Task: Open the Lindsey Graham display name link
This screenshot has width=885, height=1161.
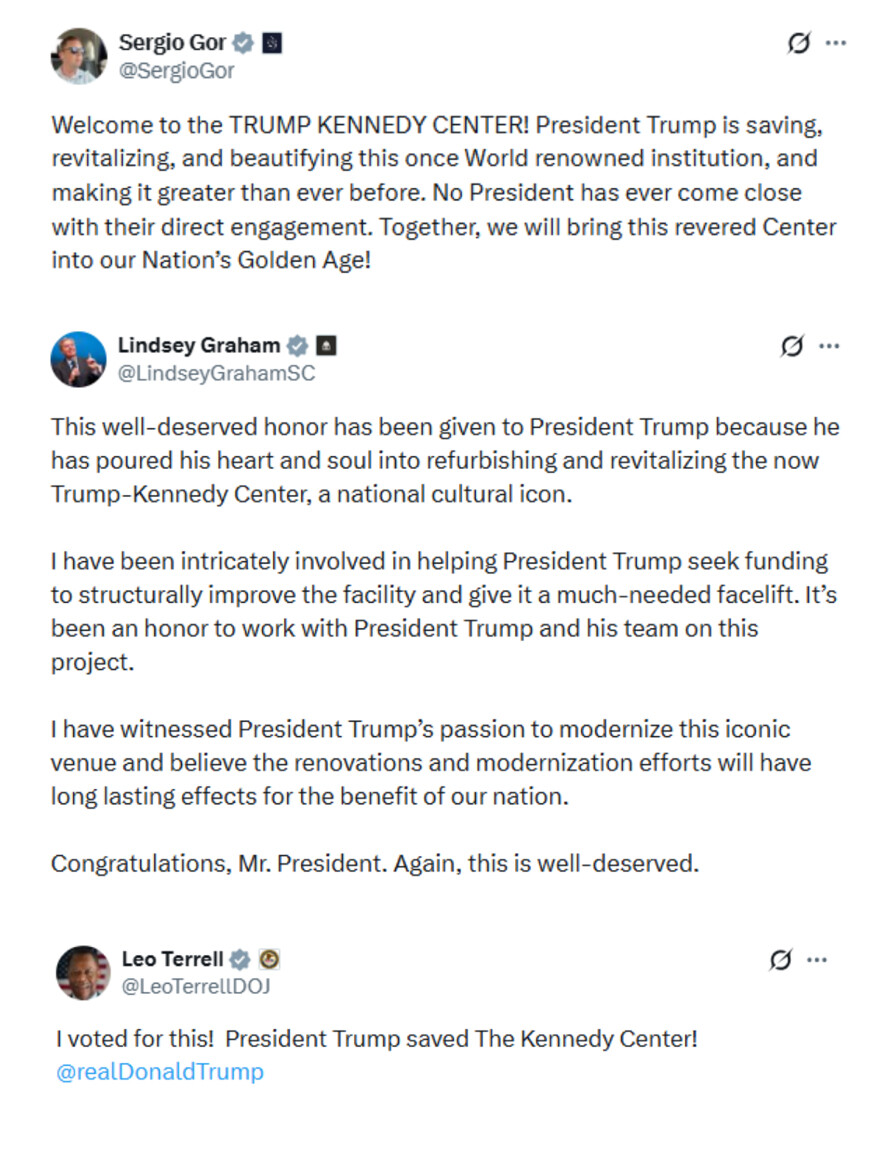Action: click(x=199, y=346)
